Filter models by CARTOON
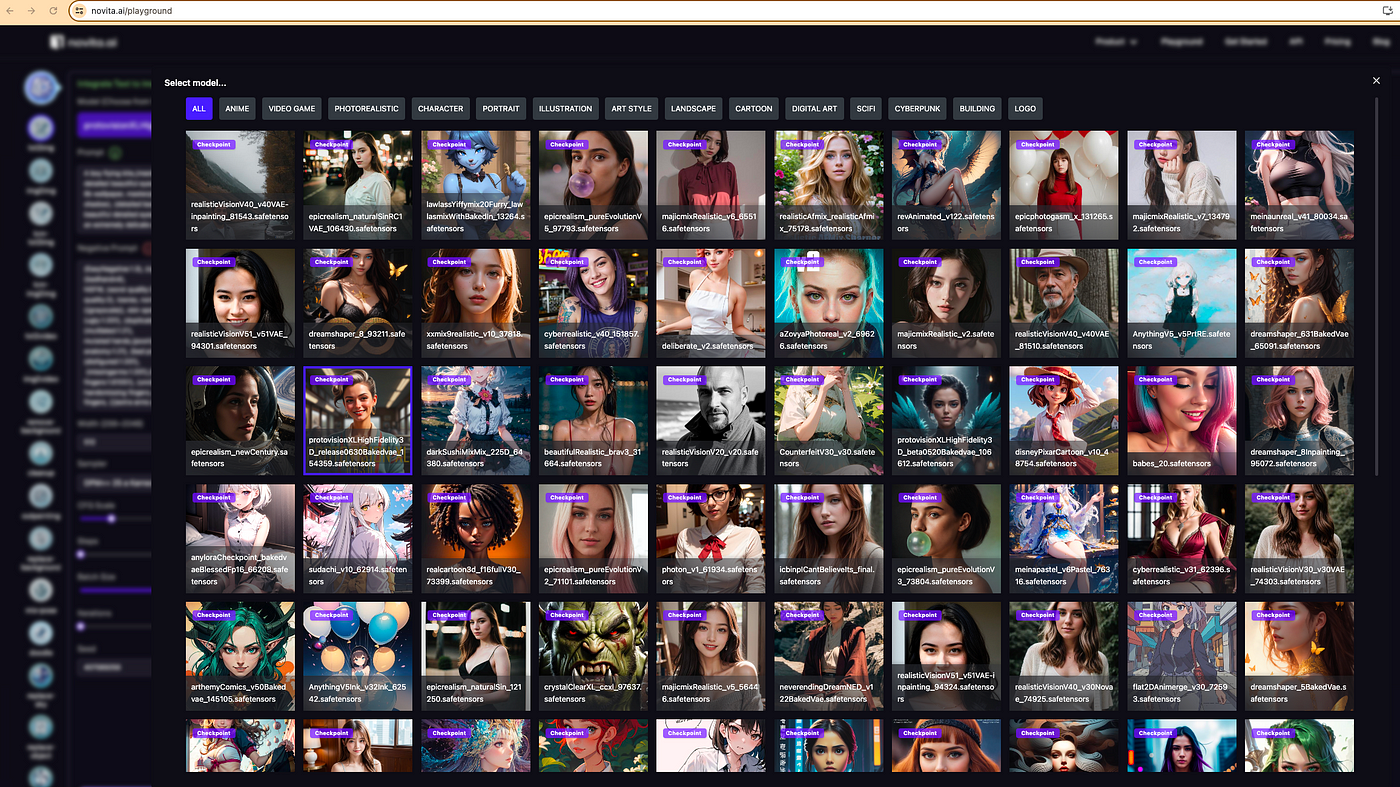The width and height of the screenshot is (1400, 787). (x=754, y=109)
